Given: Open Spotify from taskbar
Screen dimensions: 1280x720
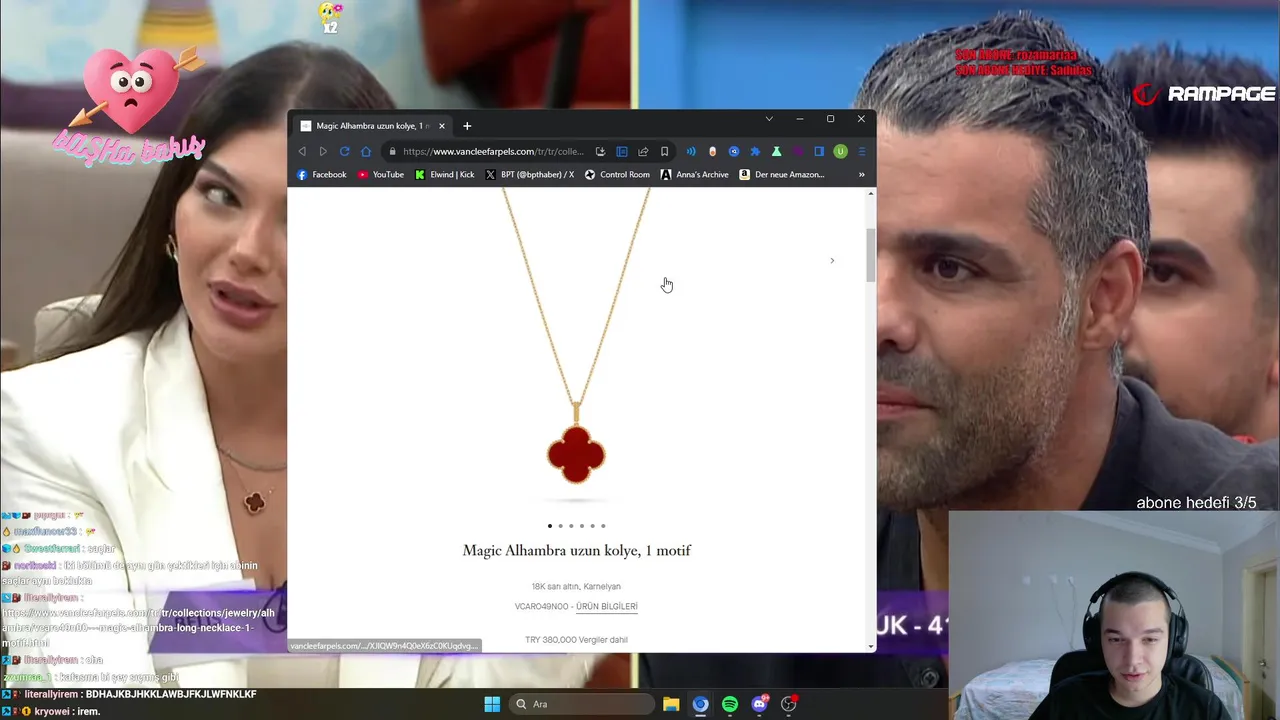Looking at the screenshot, I should pyautogui.click(x=730, y=704).
